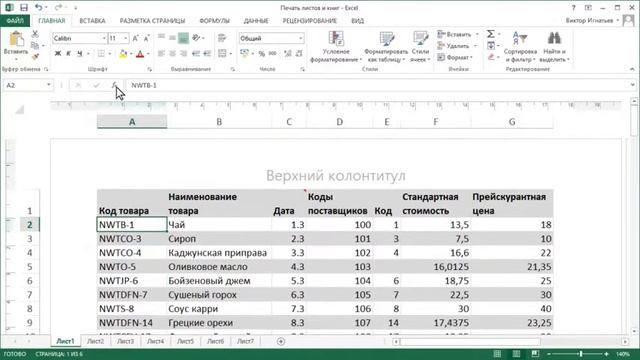Open fill color yellow swatch button
The width and height of the screenshot is (640, 360).
tap(123, 53)
